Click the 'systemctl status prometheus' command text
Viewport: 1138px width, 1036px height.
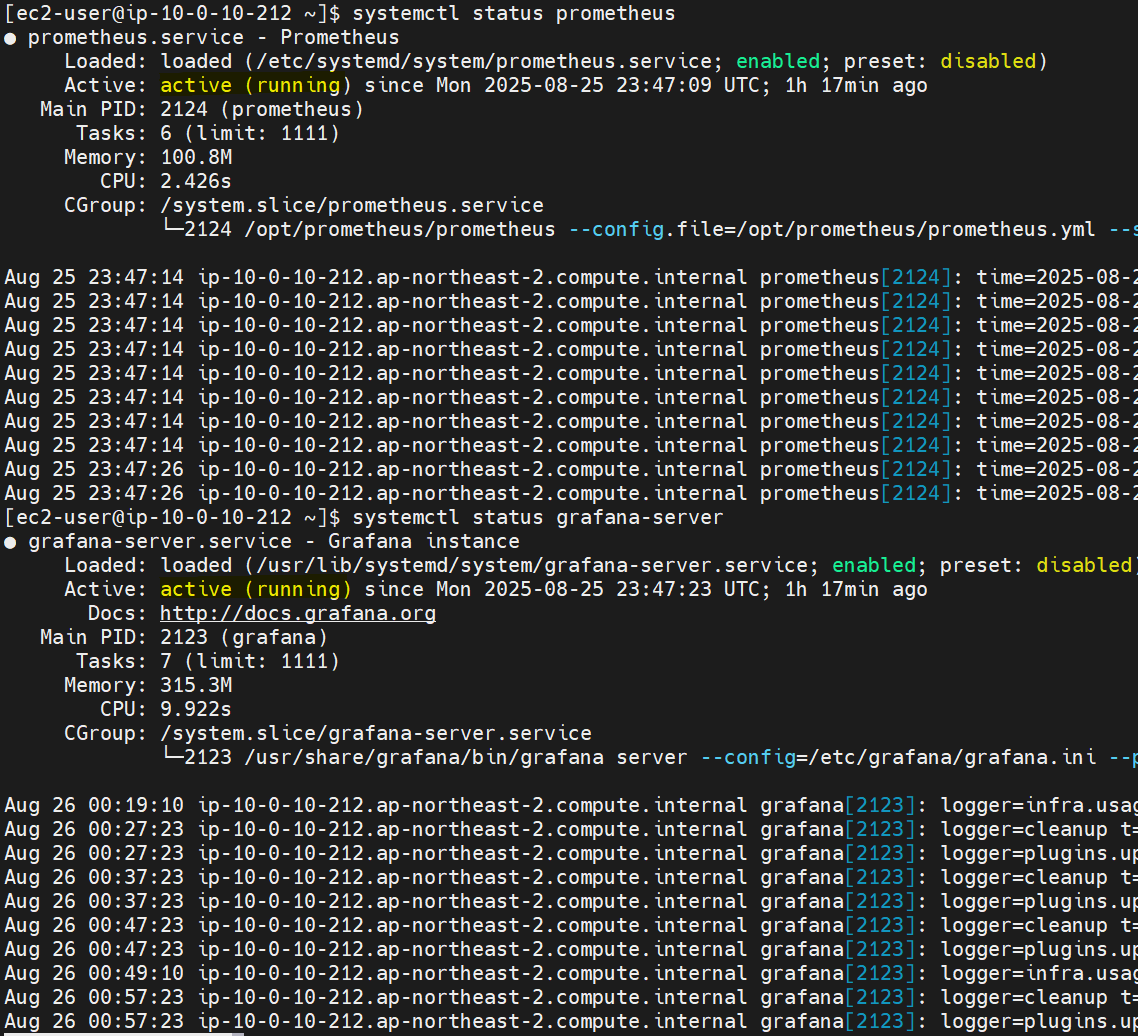(x=514, y=14)
